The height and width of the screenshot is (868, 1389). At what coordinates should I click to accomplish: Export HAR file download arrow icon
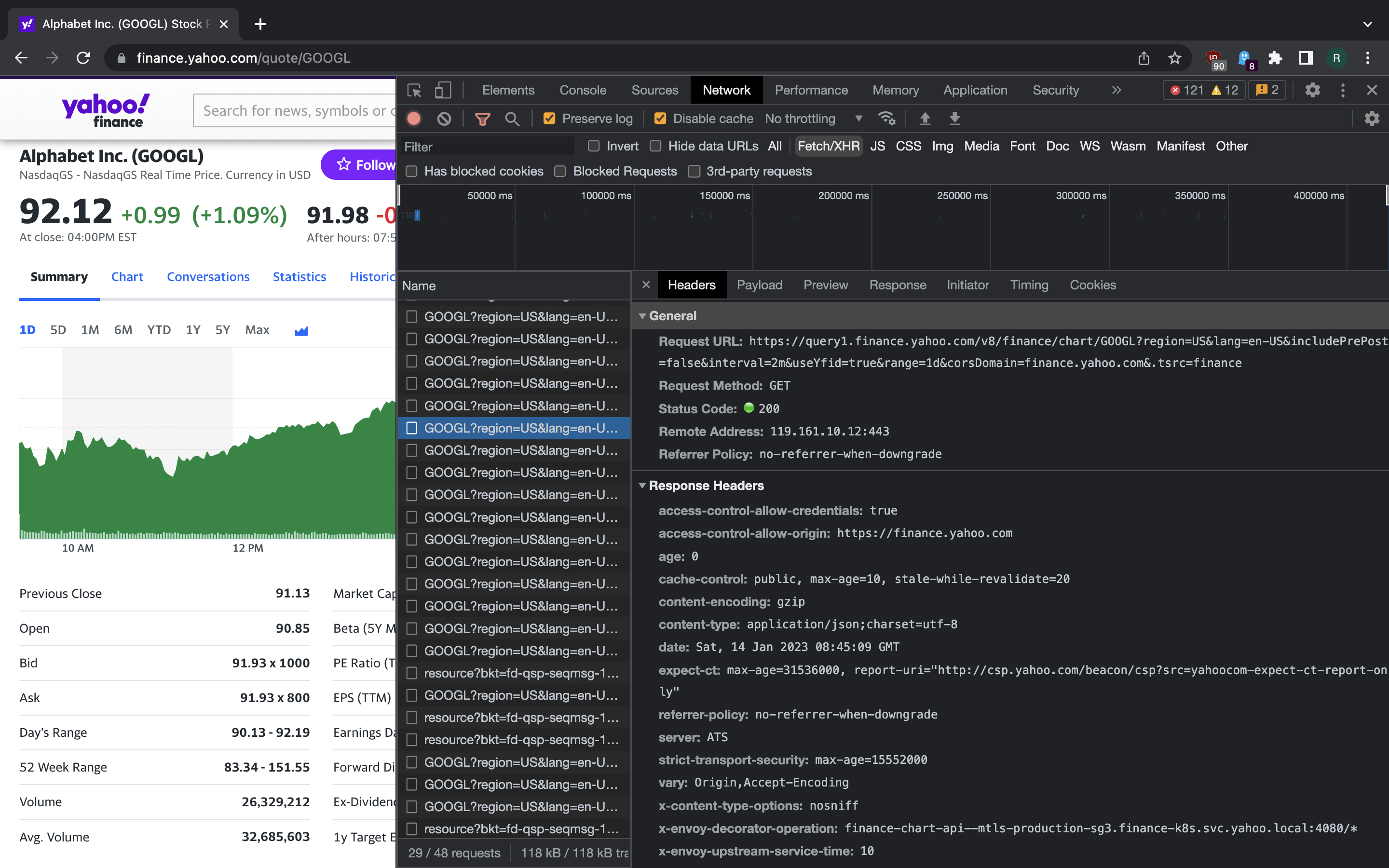(954, 119)
